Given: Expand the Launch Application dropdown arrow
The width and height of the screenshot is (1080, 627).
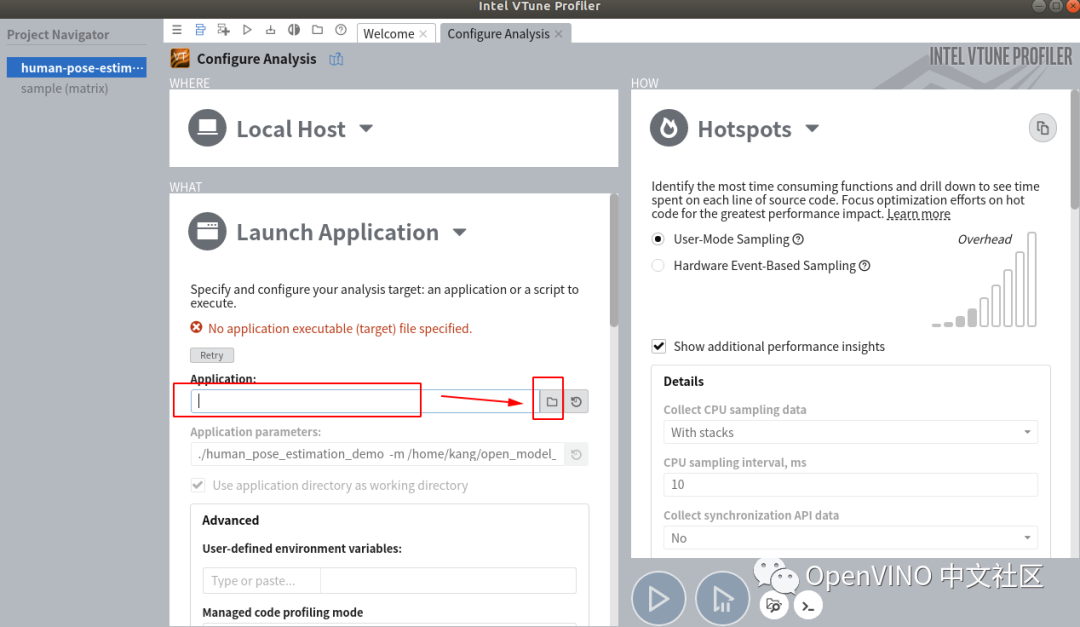Looking at the screenshot, I should pyautogui.click(x=460, y=232).
